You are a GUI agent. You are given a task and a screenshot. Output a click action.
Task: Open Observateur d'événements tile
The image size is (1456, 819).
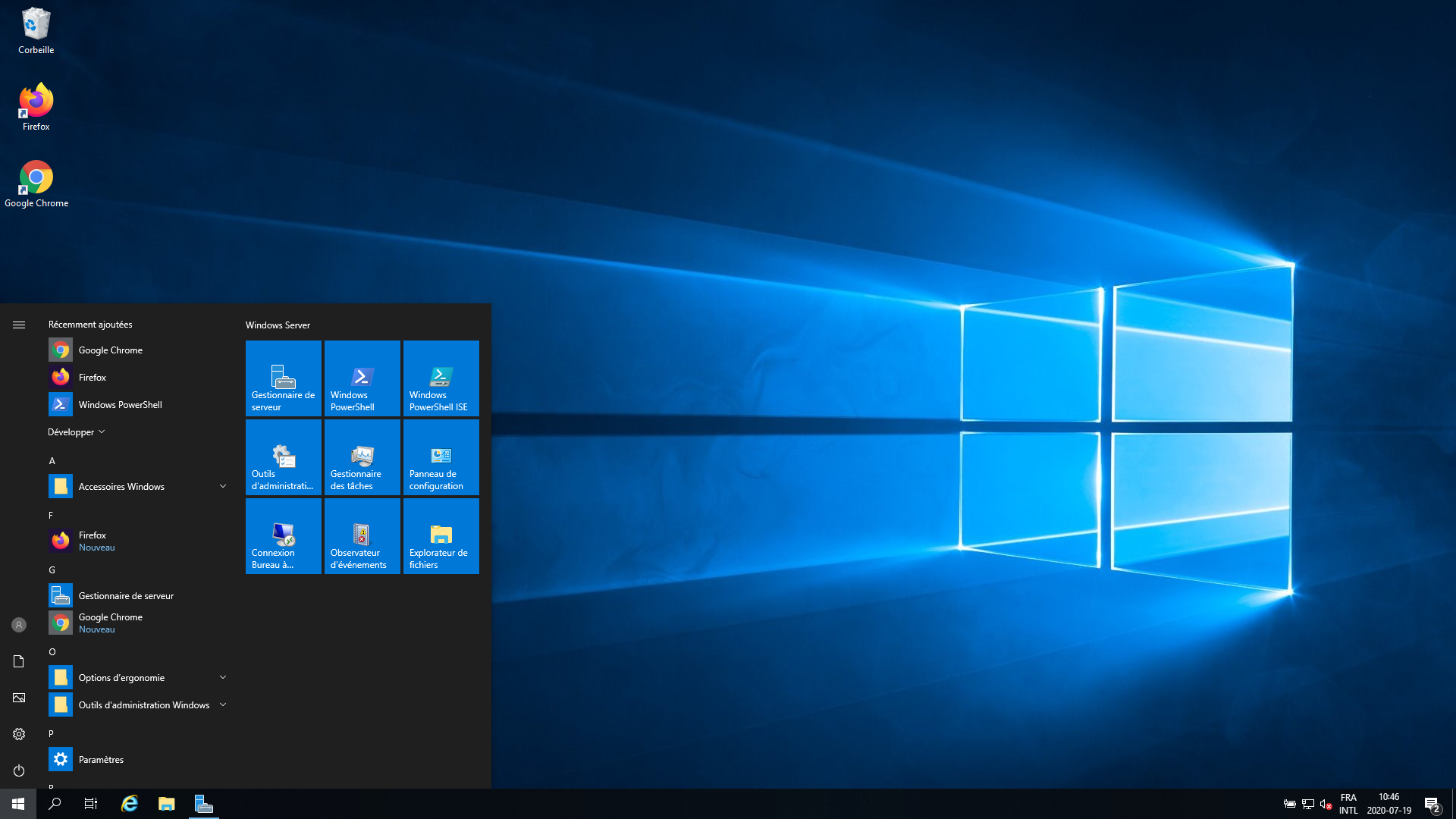[x=362, y=535]
